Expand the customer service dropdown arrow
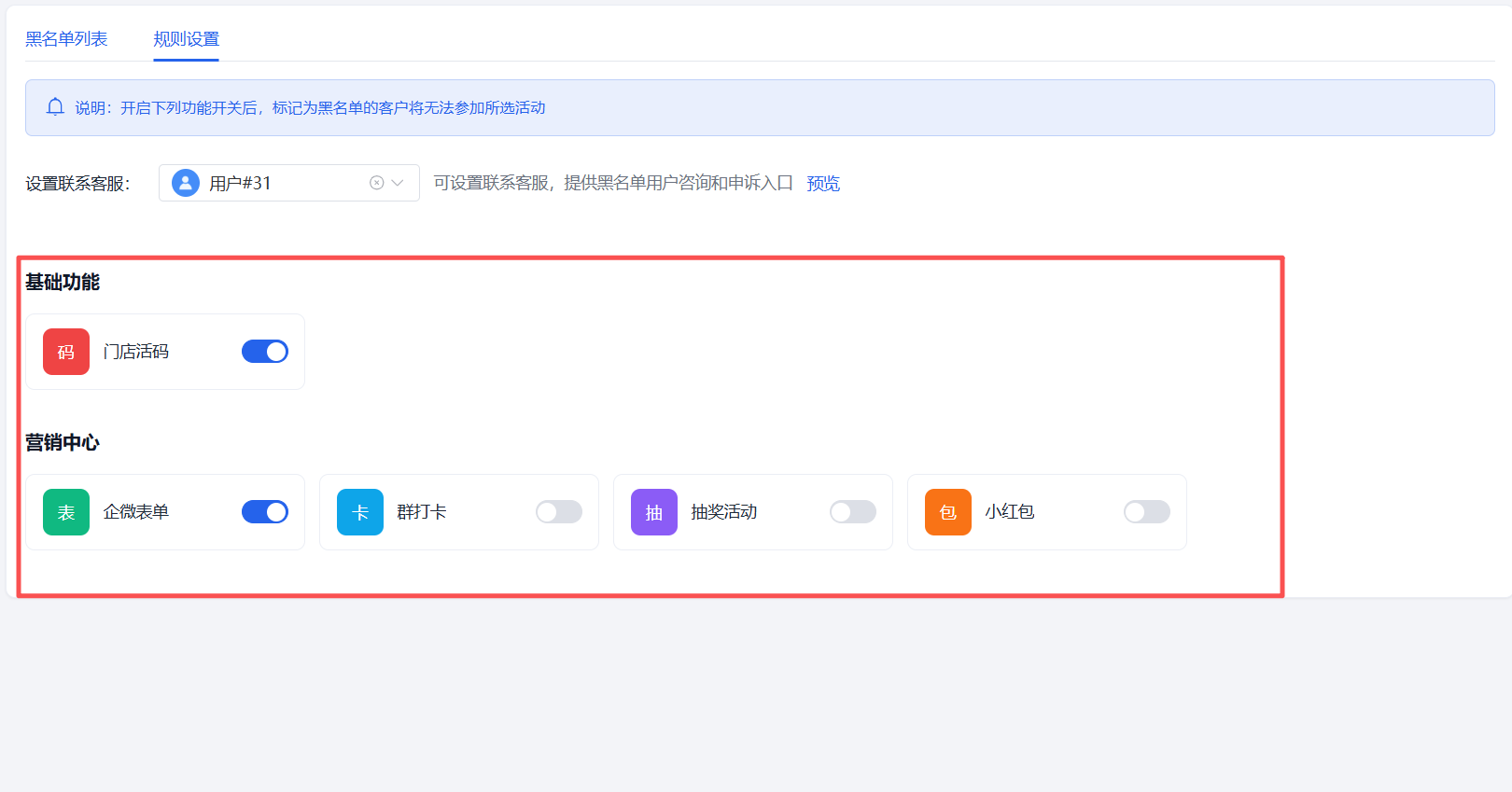 click(x=398, y=183)
